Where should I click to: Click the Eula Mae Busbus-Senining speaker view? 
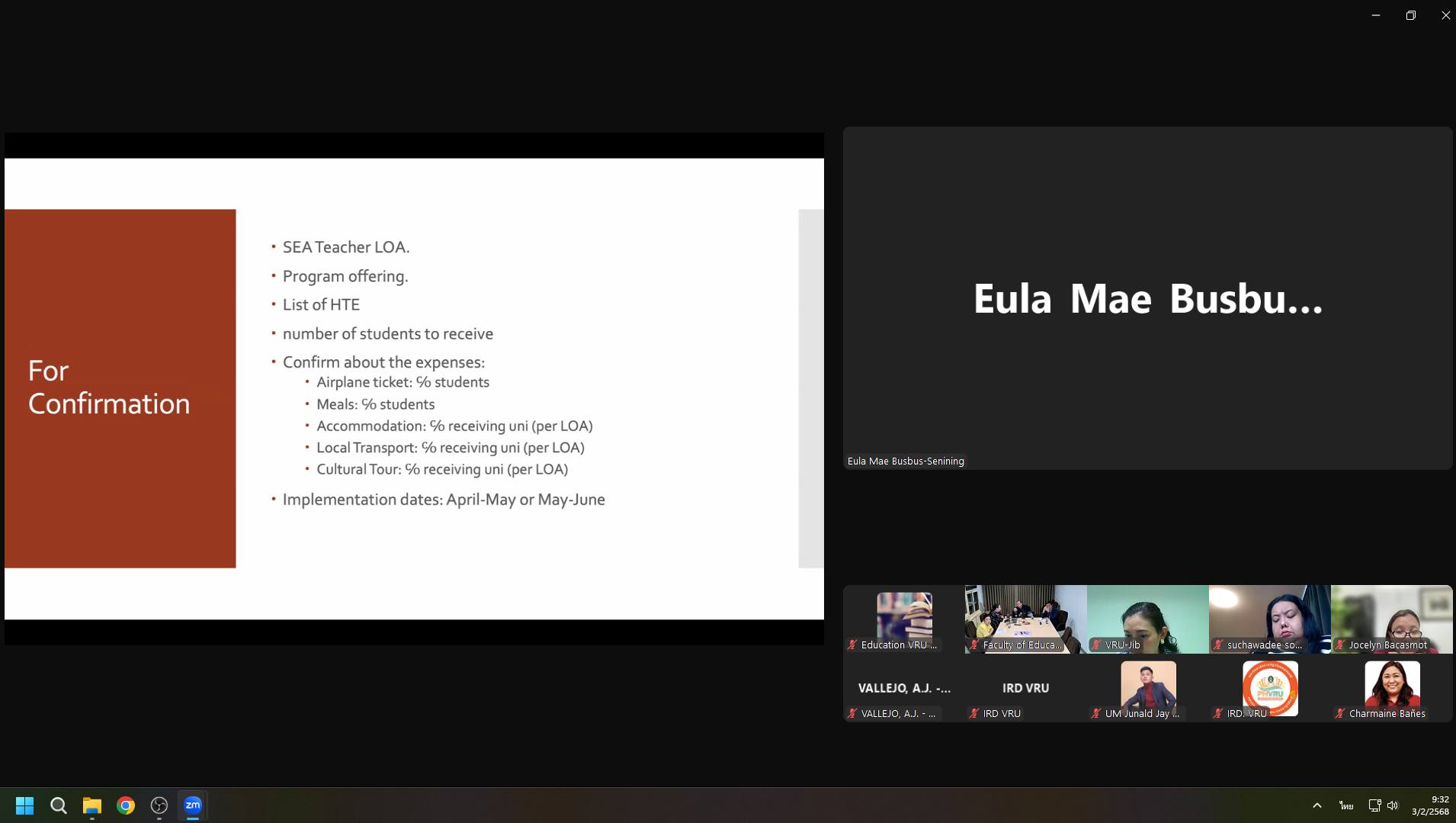1147,298
